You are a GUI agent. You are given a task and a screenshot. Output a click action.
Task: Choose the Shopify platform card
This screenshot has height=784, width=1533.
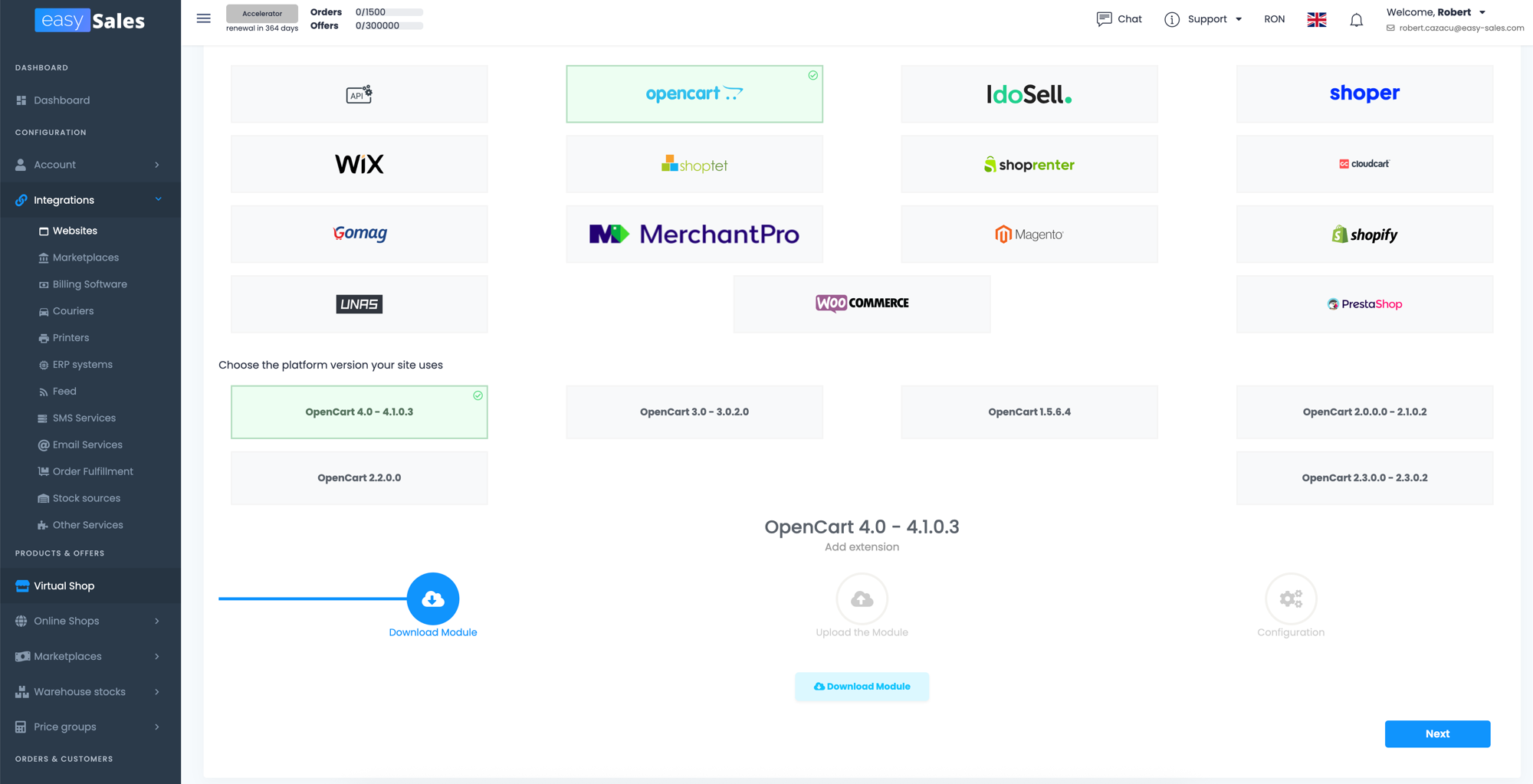(x=1364, y=234)
